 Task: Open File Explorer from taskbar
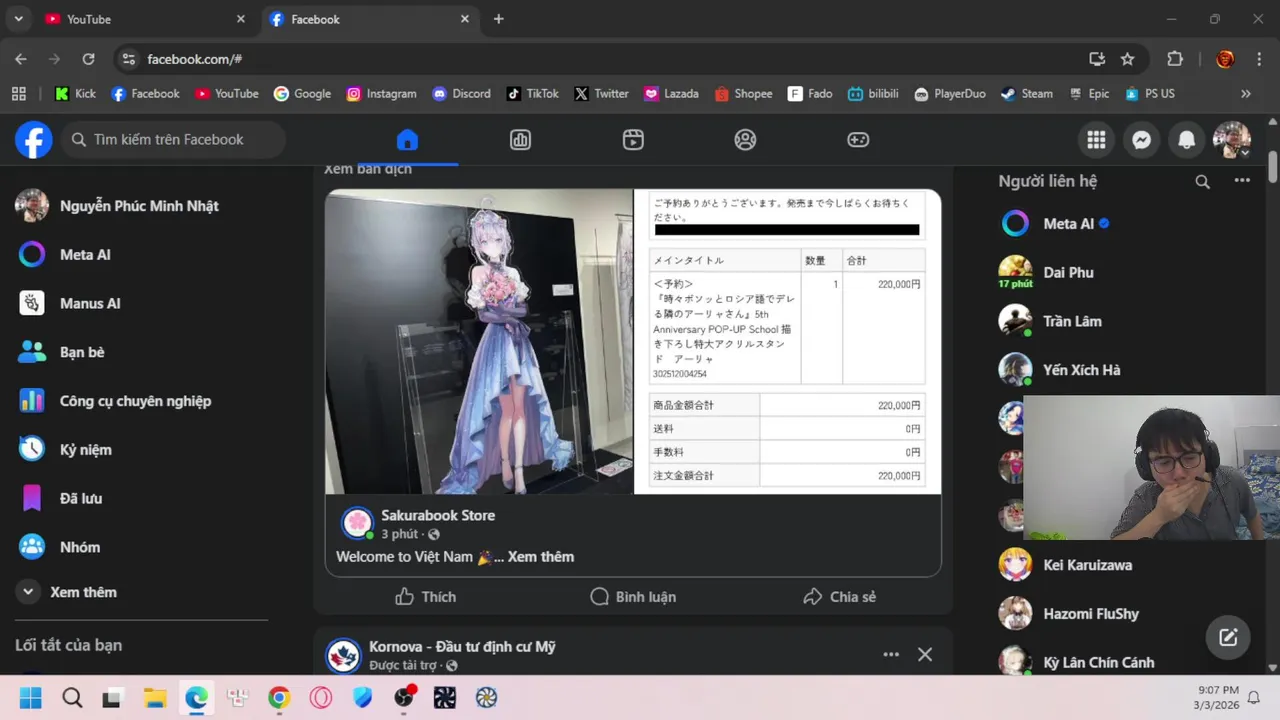[154, 697]
